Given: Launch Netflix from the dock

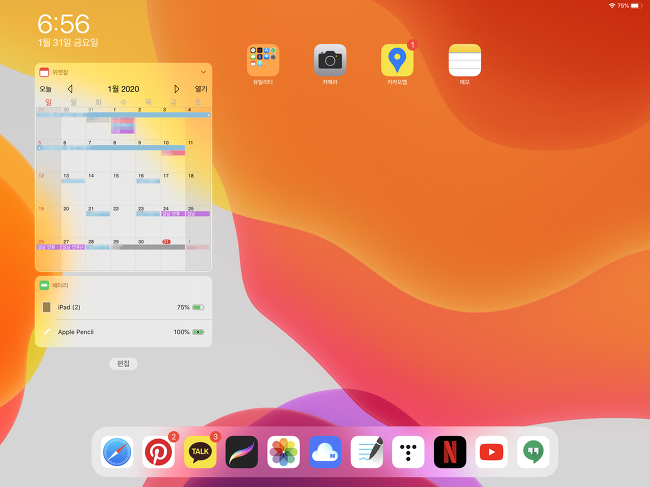Looking at the screenshot, I should 450,452.
